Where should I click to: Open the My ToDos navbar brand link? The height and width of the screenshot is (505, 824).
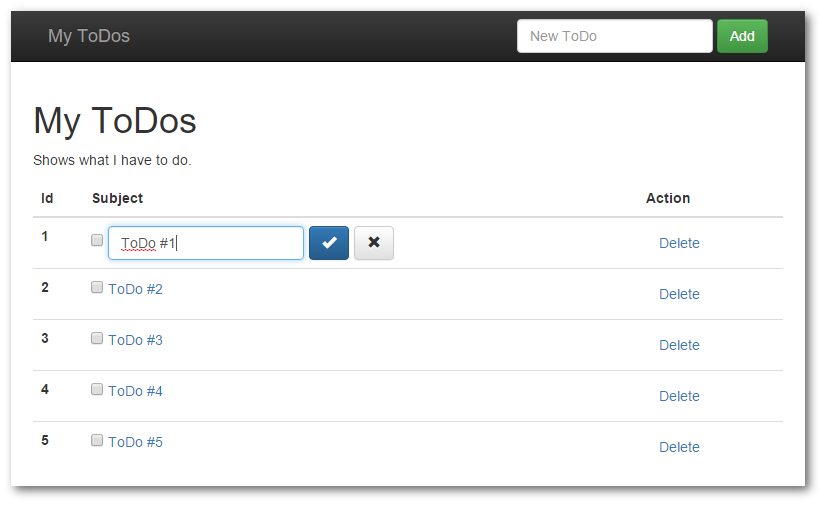[89, 36]
